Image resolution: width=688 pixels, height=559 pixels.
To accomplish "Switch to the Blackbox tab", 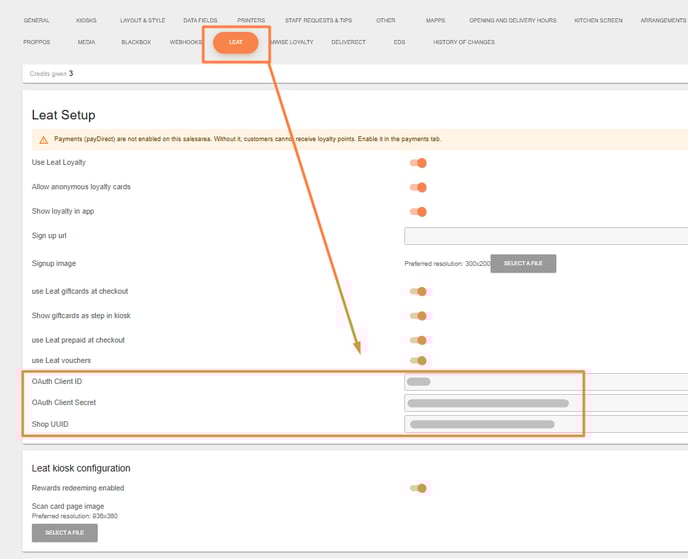I will [x=136, y=42].
